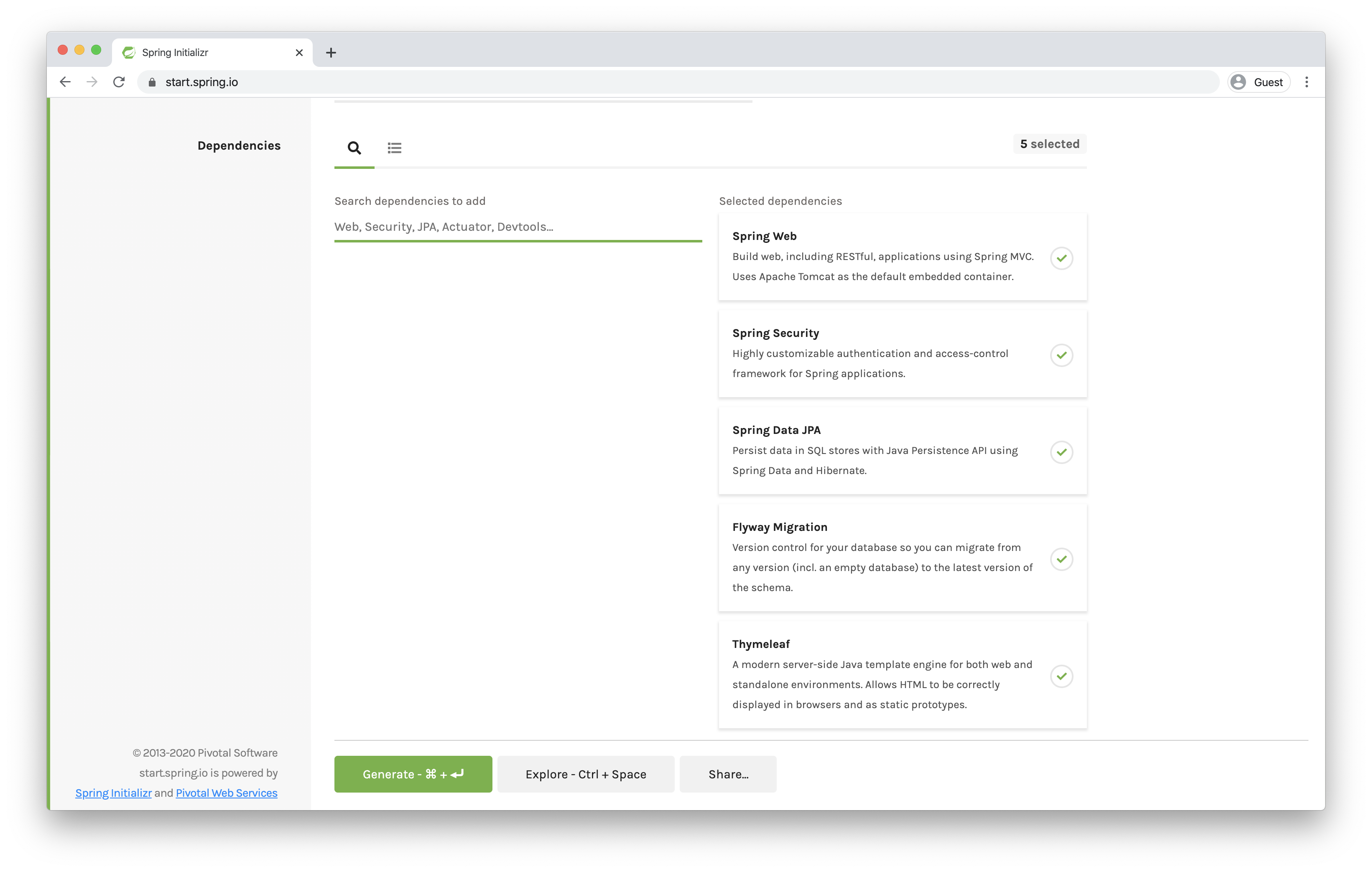This screenshot has width=1372, height=872.
Task: Deselect Spring Data JPA dependency checkmark
Action: click(1061, 452)
